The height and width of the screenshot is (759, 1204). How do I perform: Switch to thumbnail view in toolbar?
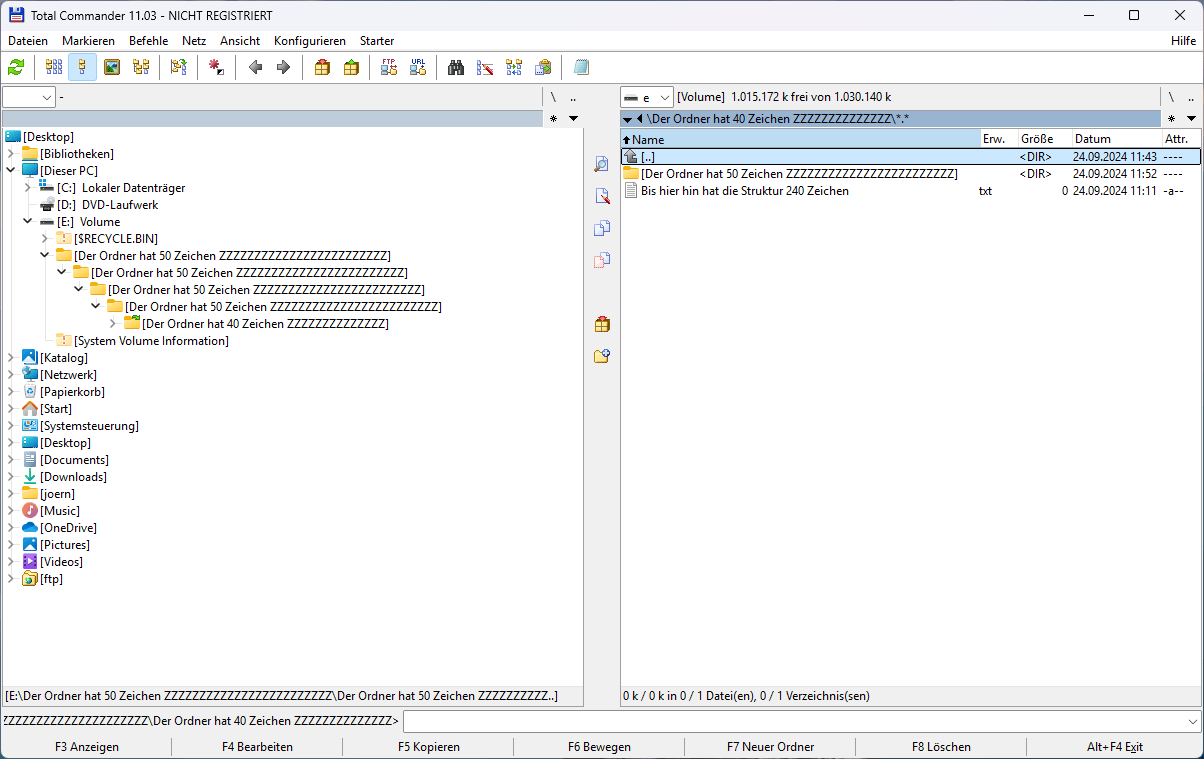click(112, 67)
